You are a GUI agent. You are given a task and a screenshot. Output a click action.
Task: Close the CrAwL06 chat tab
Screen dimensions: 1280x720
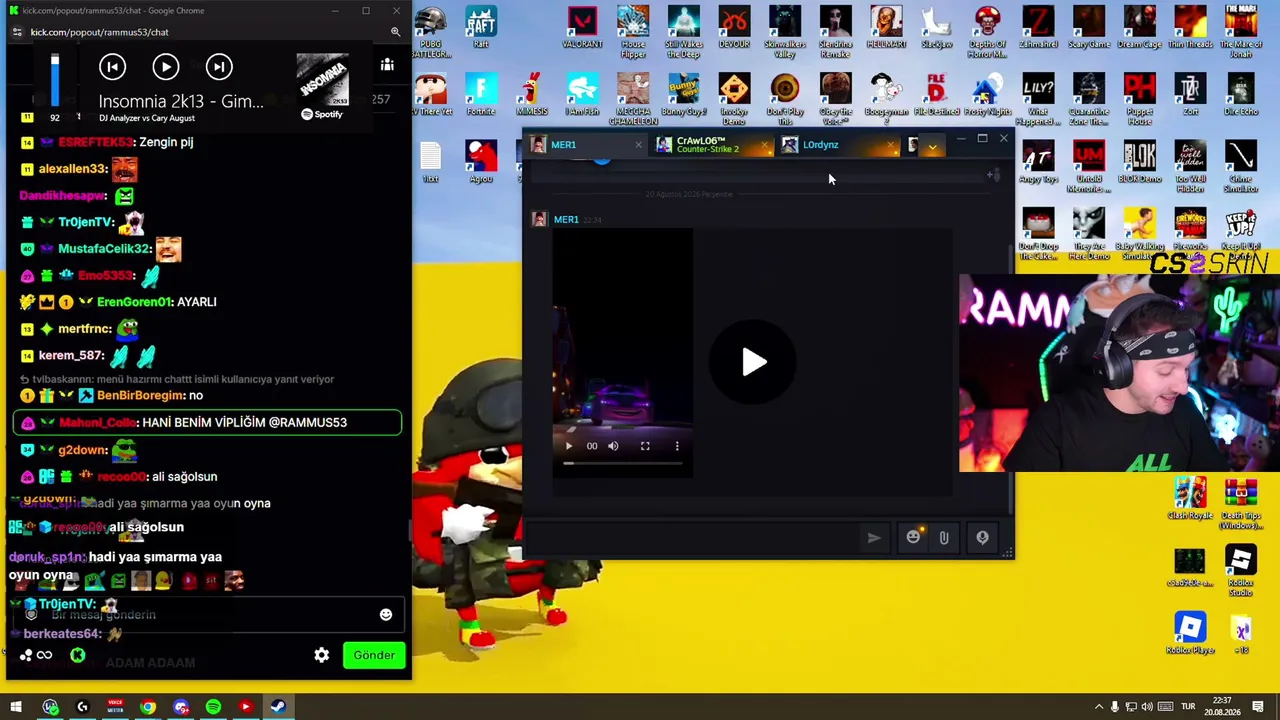point(765,145)
